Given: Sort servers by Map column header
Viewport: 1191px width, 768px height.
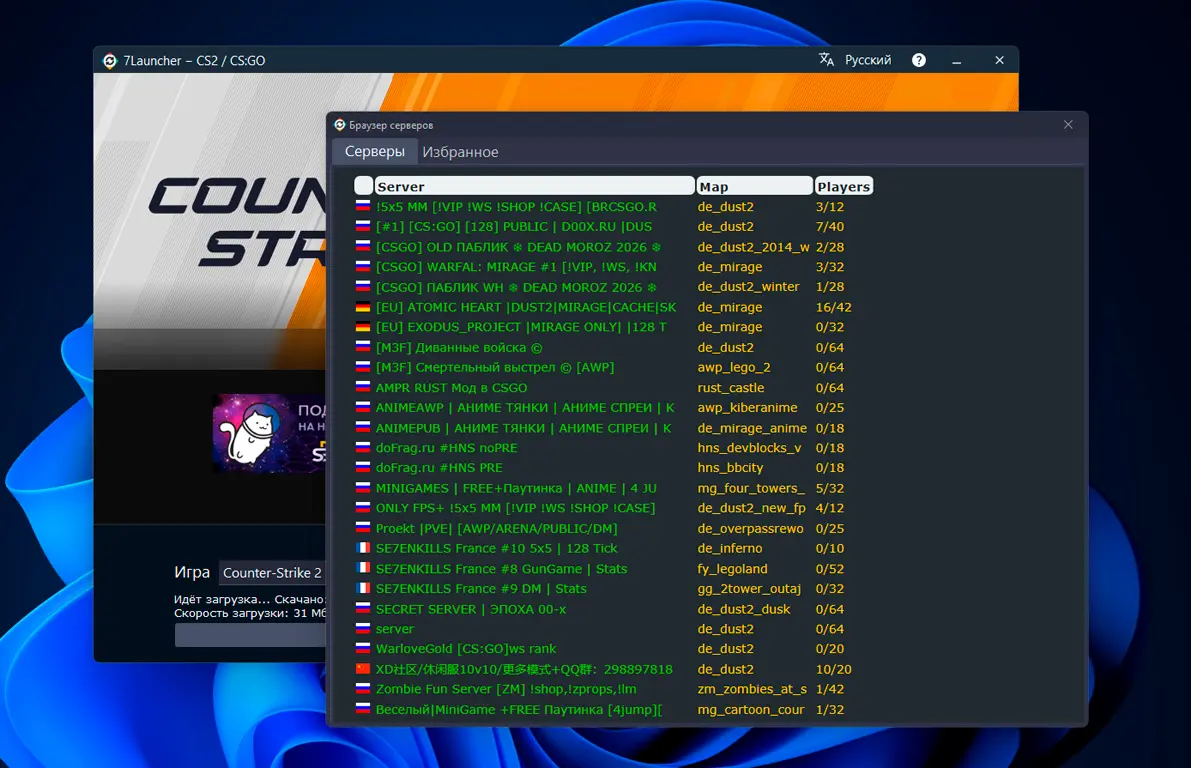Looking at the screenshot, I should pyautogui.click(x=754, y=186).
